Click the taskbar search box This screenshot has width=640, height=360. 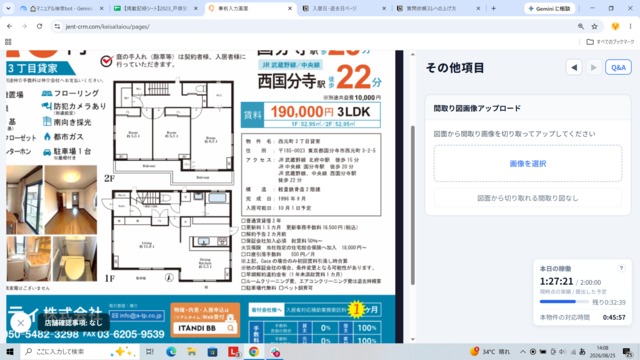pyautogui.click(x=80, y=351)
